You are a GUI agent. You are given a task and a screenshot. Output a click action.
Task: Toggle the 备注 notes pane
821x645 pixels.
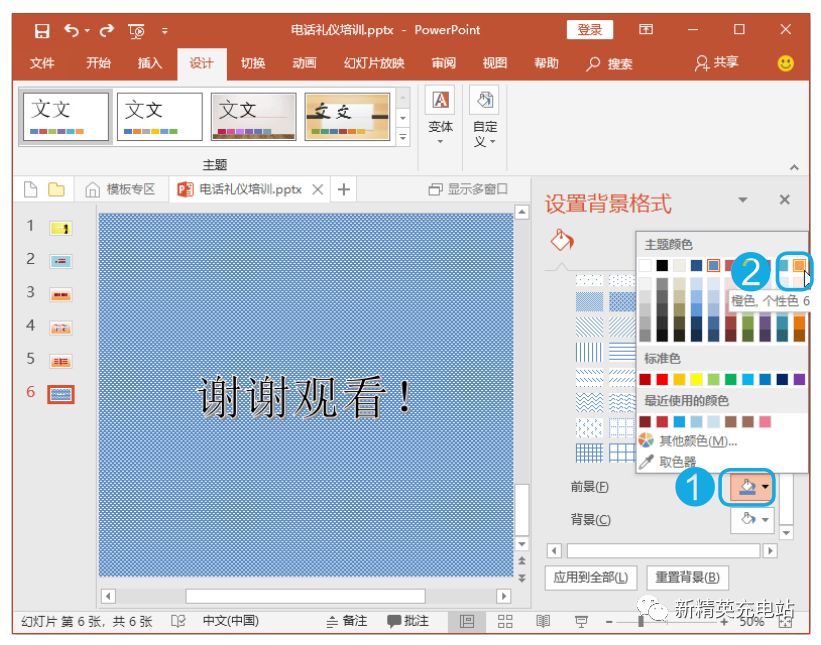(x=347, y=621)
